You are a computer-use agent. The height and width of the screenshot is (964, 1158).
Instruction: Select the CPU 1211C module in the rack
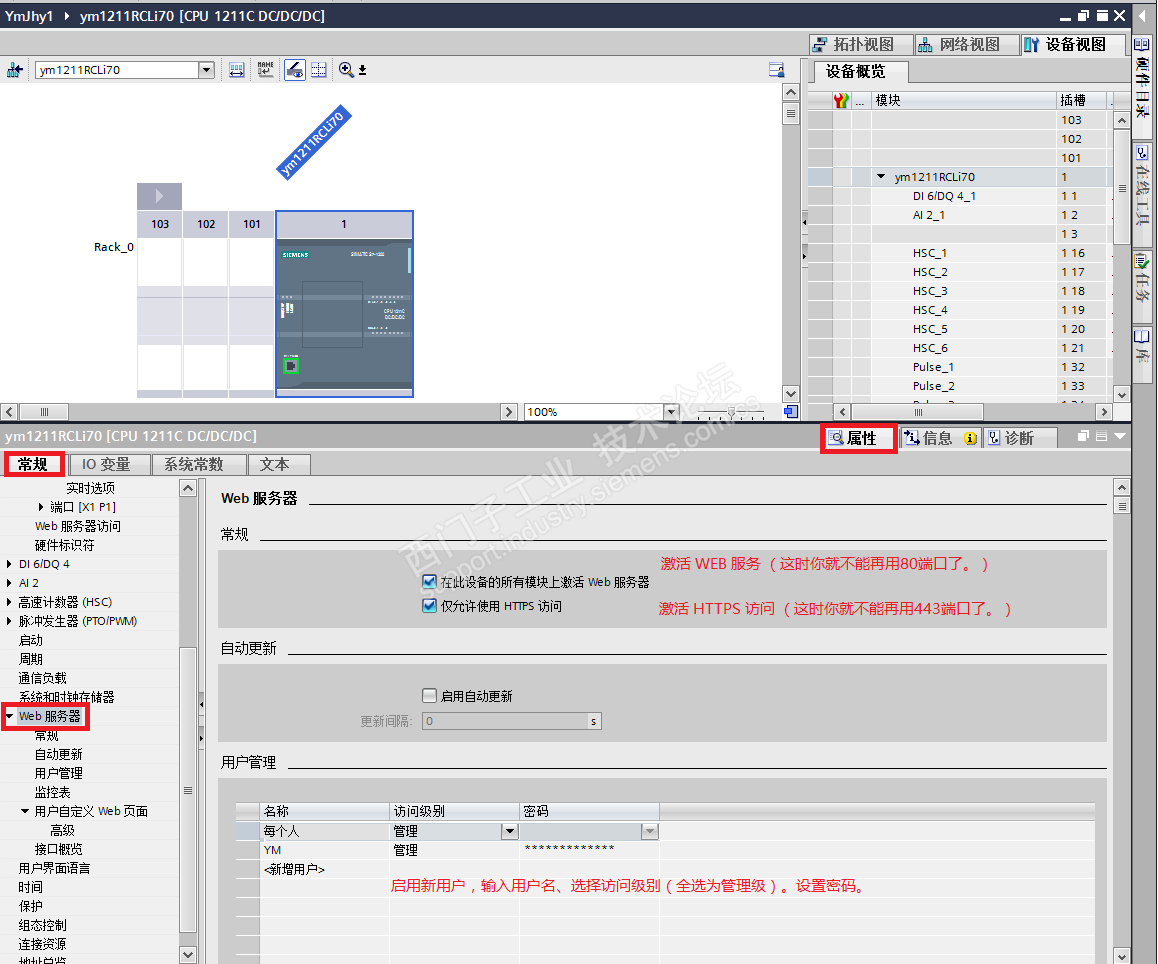click(x=344, y=304)
